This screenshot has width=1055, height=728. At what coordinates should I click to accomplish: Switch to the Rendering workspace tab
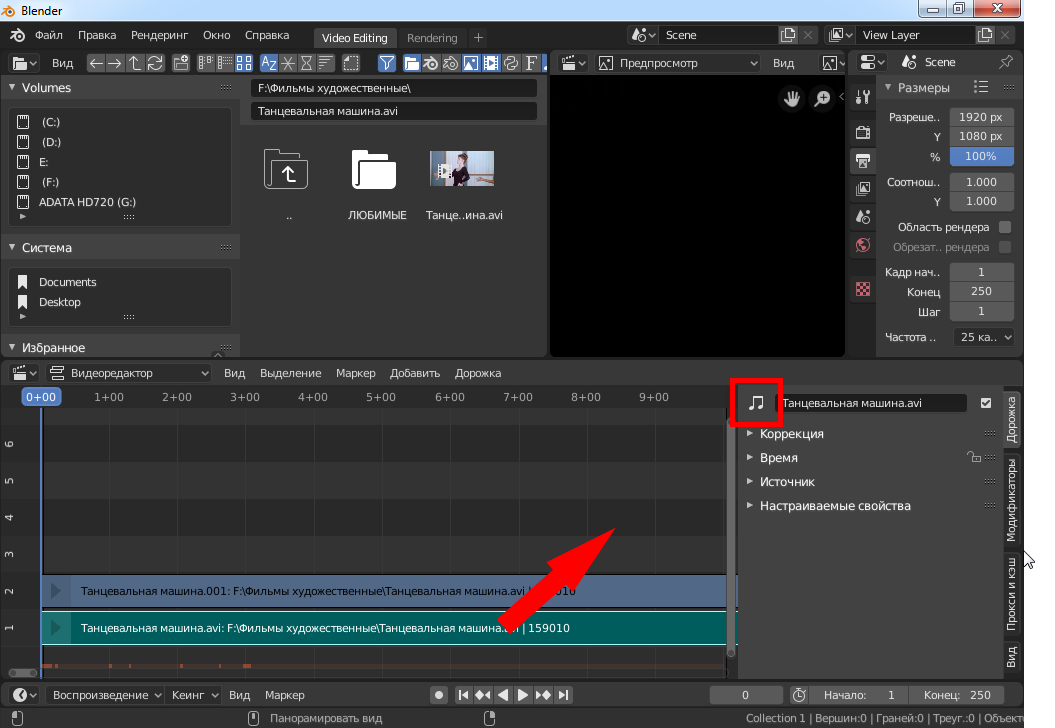432,38
